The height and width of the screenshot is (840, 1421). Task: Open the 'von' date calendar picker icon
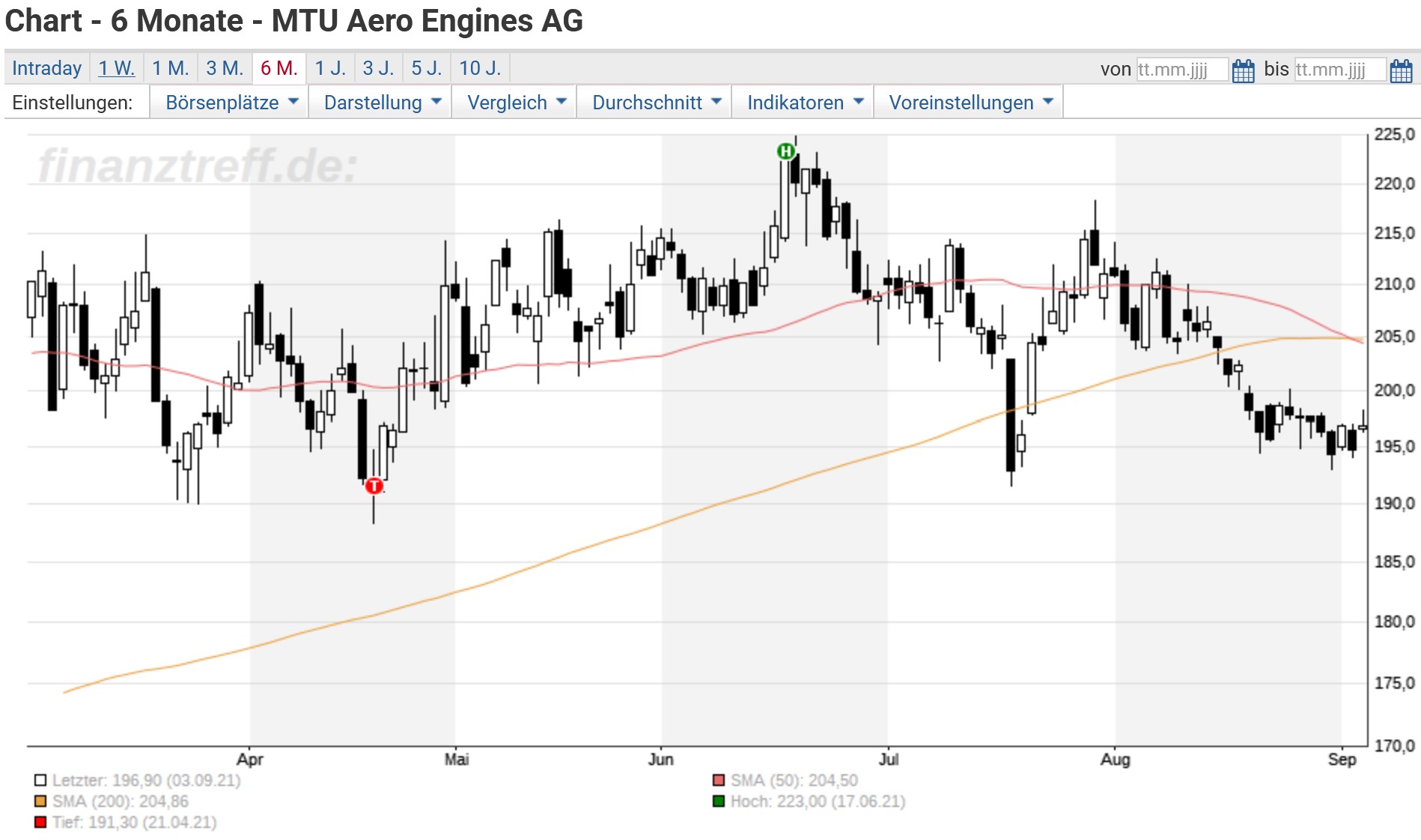[x=1243, y=71]
